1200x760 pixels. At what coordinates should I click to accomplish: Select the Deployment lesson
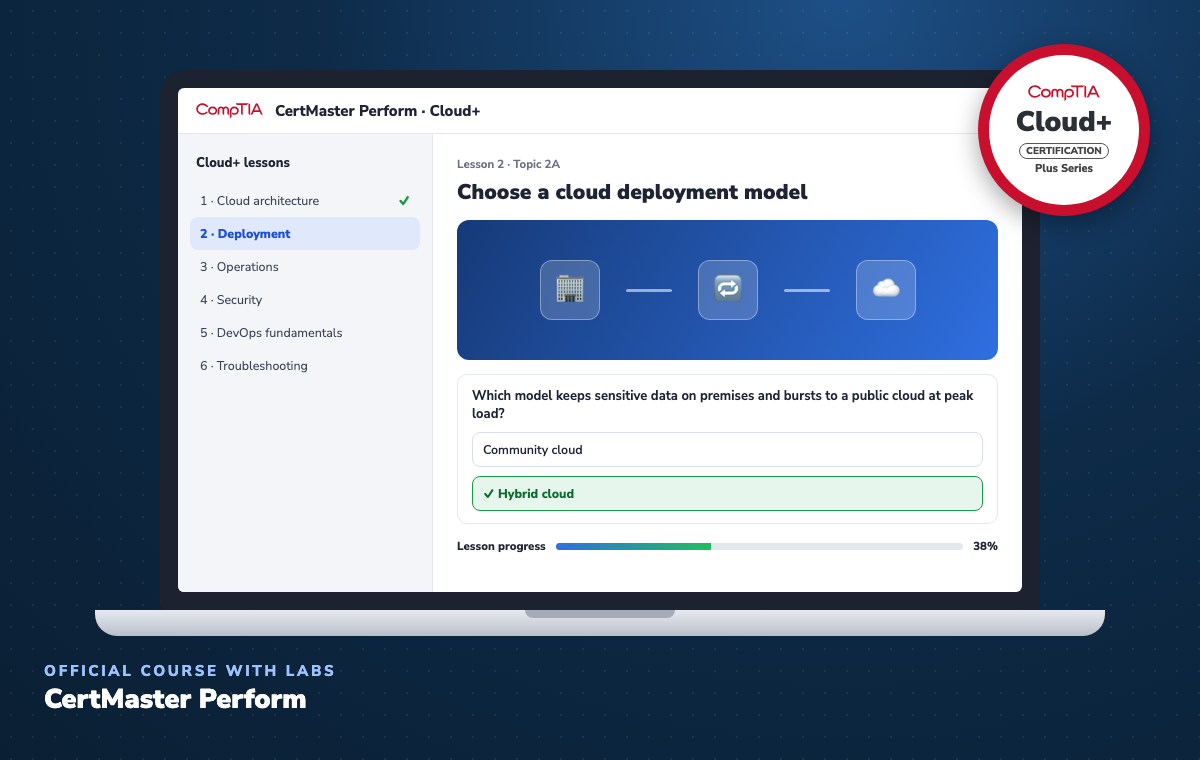click(305, 234)
